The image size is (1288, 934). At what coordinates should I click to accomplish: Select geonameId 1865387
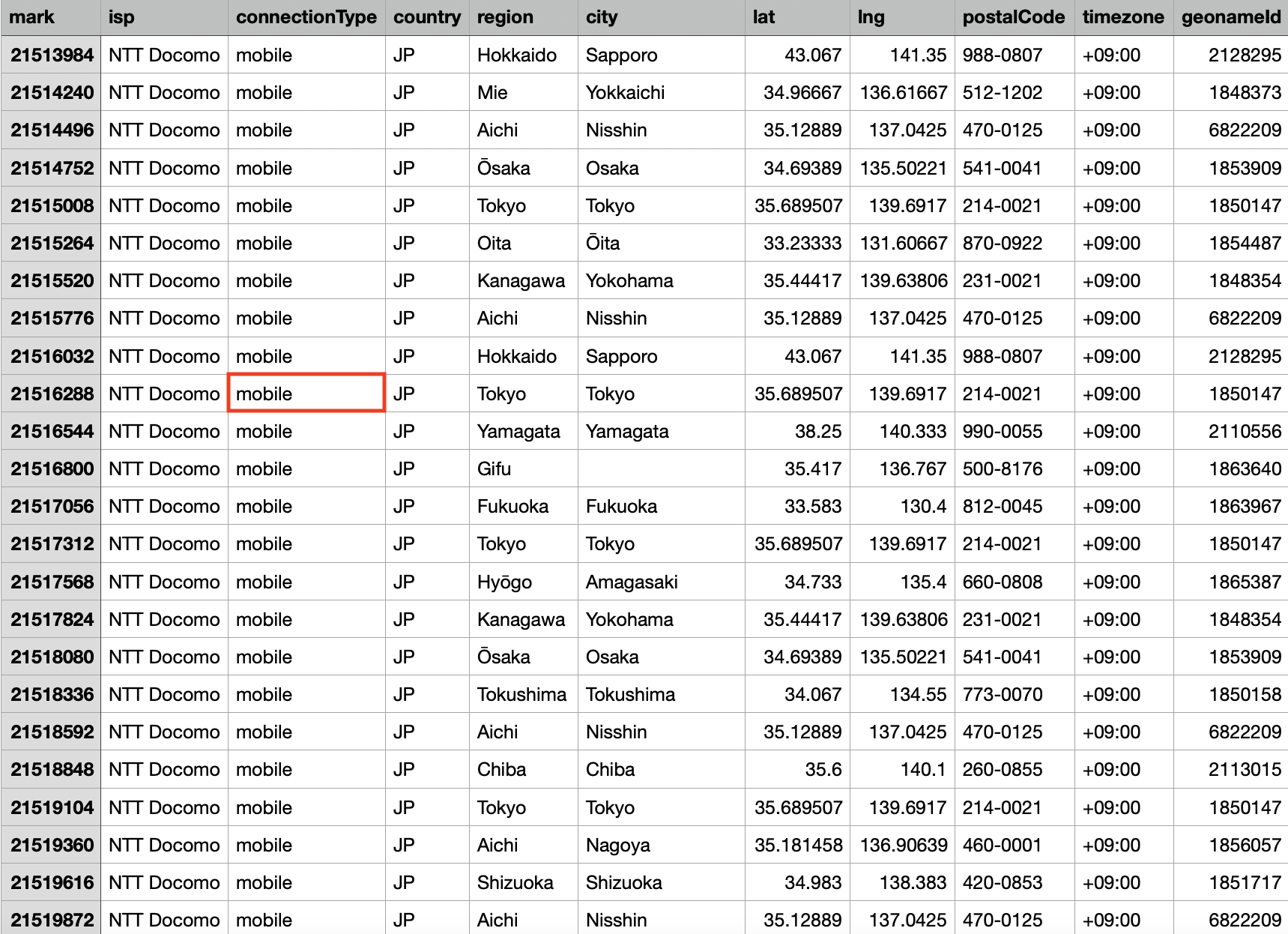(x=1231, y=582)
